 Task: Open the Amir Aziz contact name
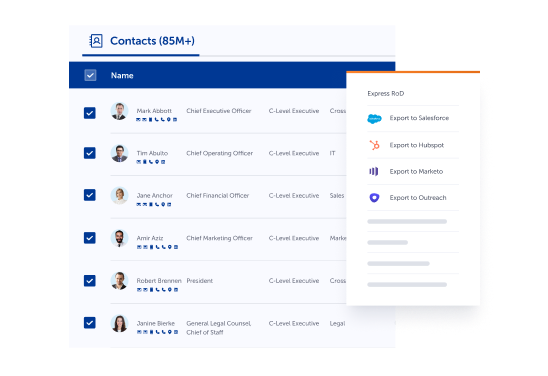[150, 238]
